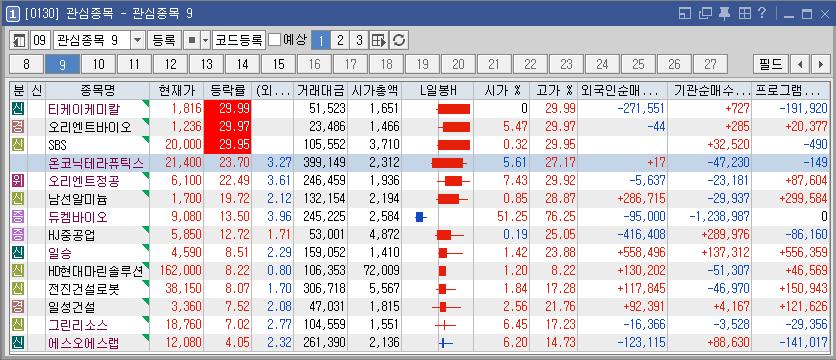The height and width of the screenshot is (360, 836).
Task: Click the 20,000 price cell of SBS
Action: (x=176, y=145)
